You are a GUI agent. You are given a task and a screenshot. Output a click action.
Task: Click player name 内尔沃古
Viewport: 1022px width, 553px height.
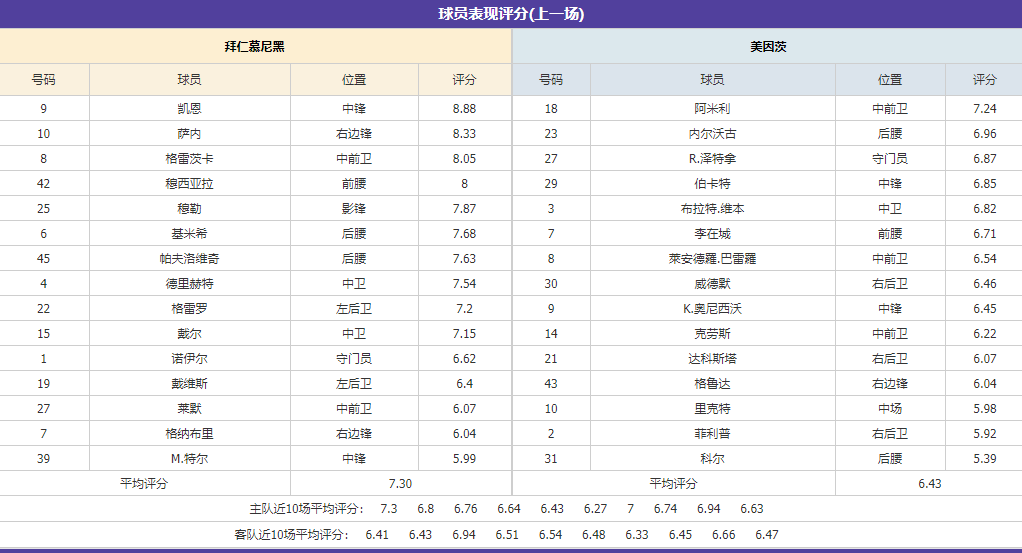point(712,133)
